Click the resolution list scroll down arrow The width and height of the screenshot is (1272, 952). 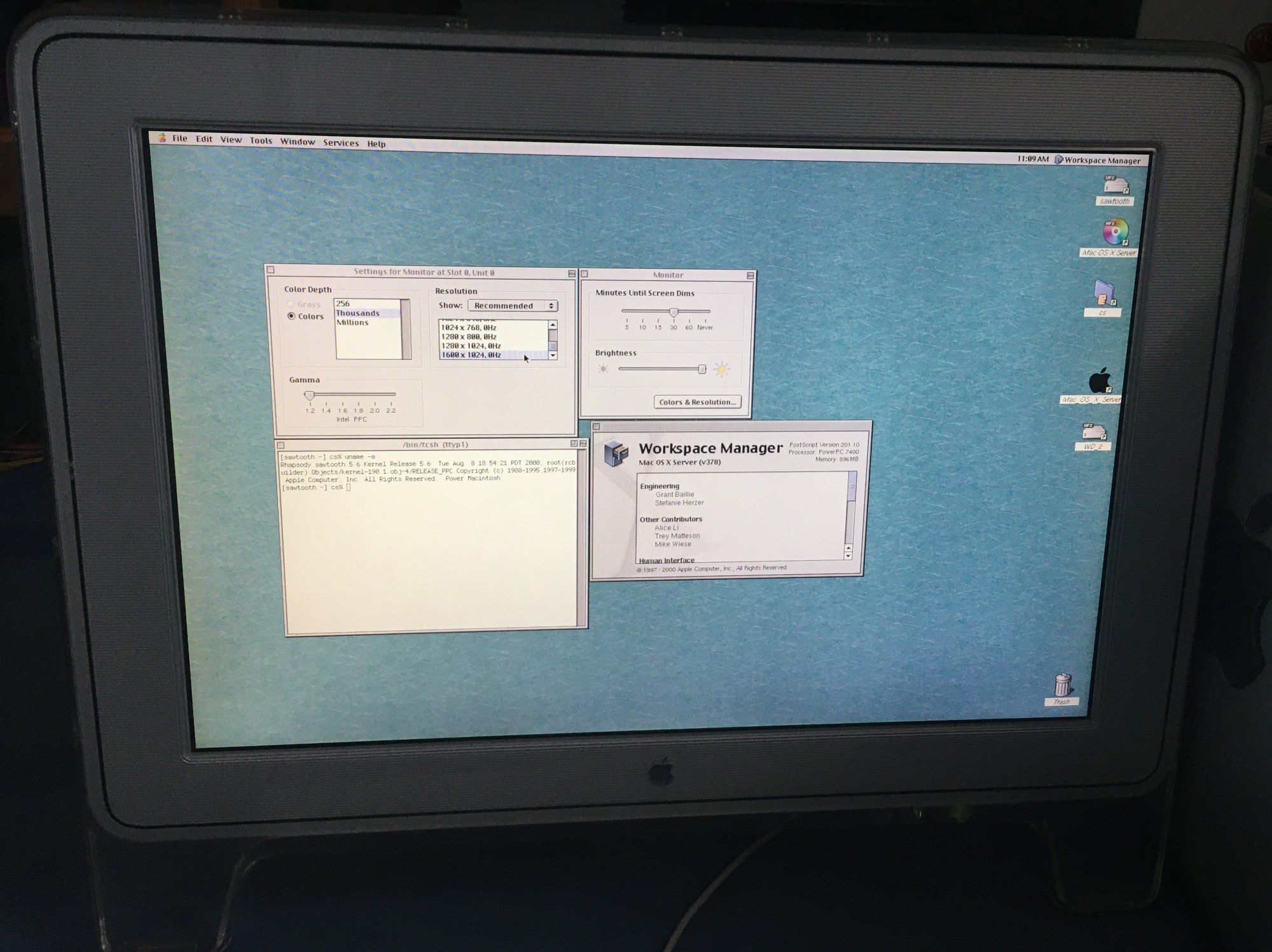[x=553, y=355]
